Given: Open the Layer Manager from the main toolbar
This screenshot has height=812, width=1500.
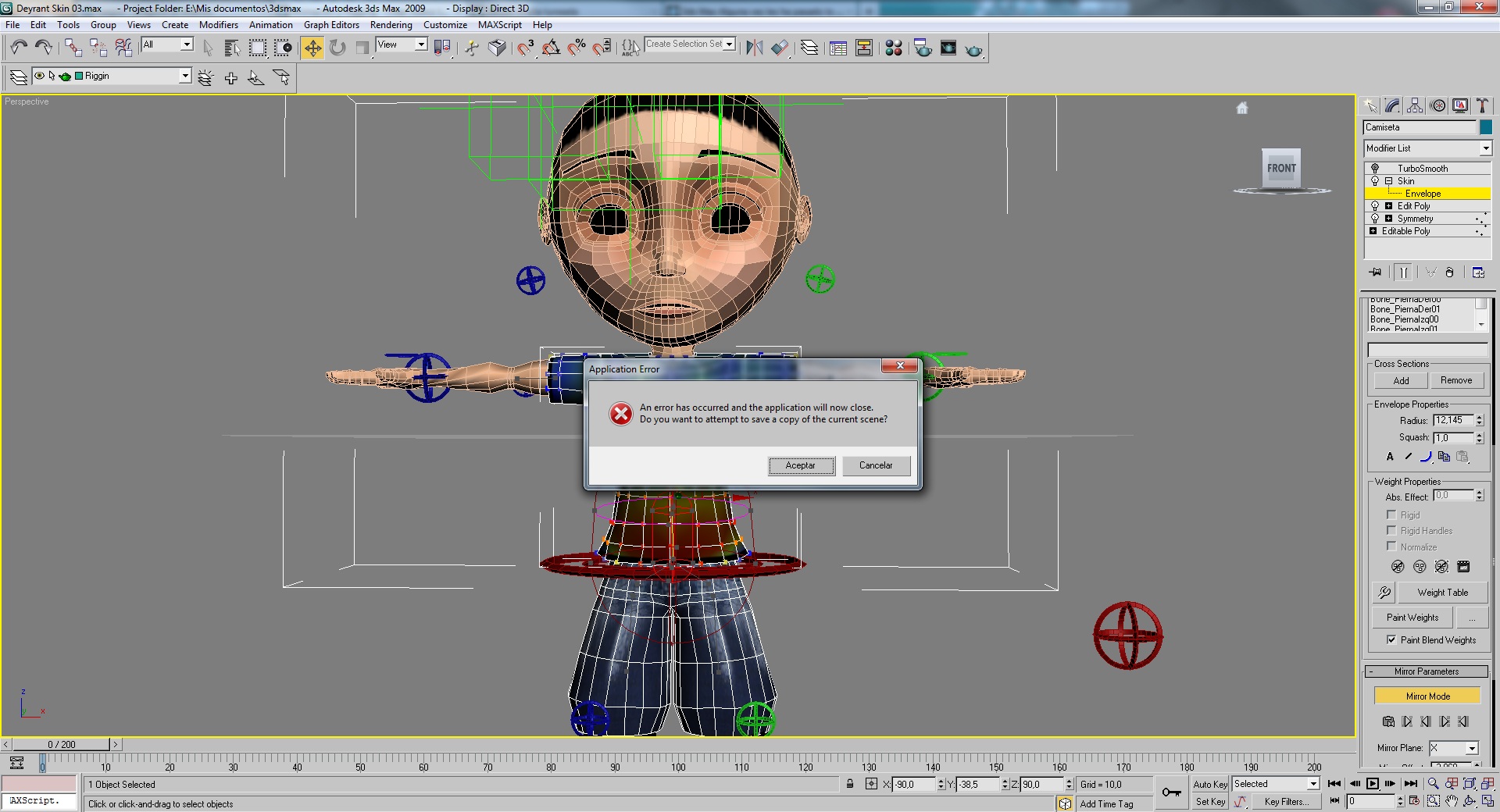Looking at the screenshot, I should coord(809,48).
